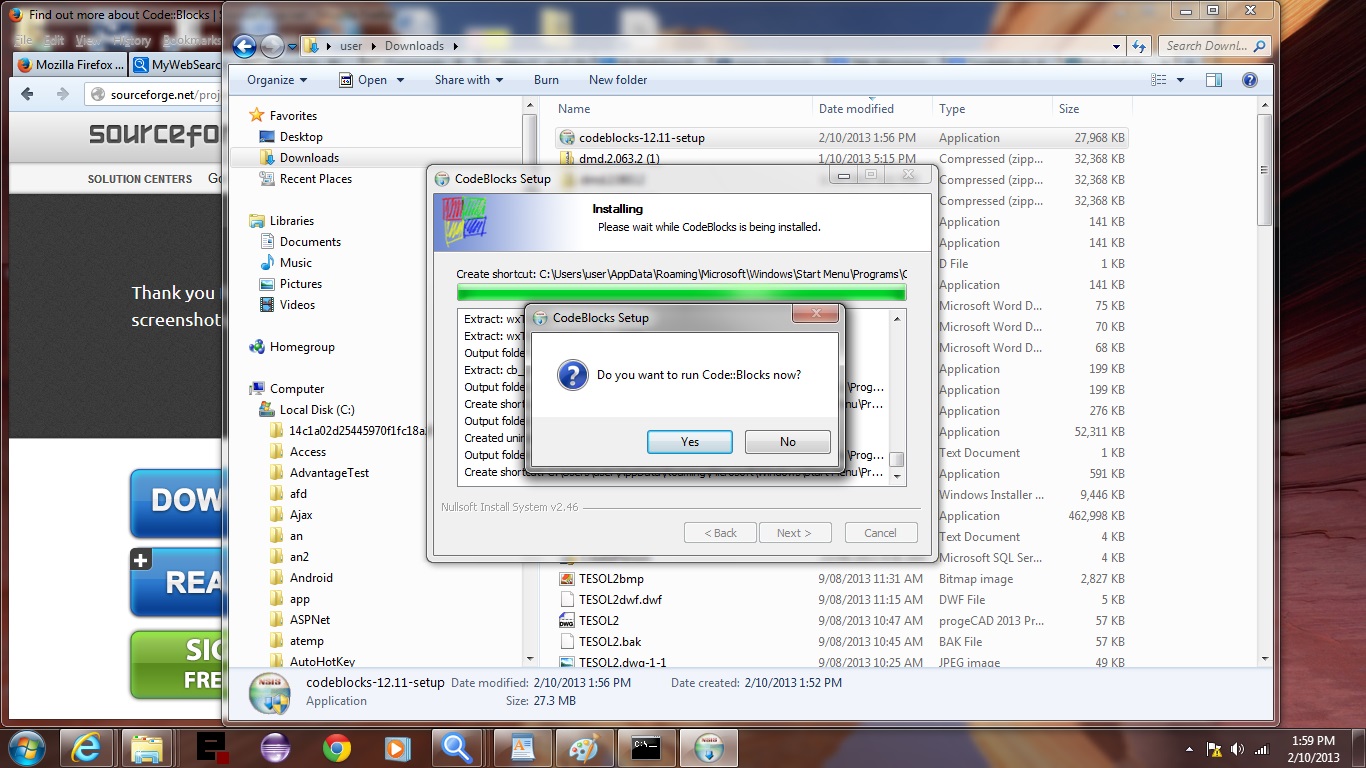Switch to the Mozilla Firefox tab
This screenshot has width=1366, height=768.
[x=71, y=65]
